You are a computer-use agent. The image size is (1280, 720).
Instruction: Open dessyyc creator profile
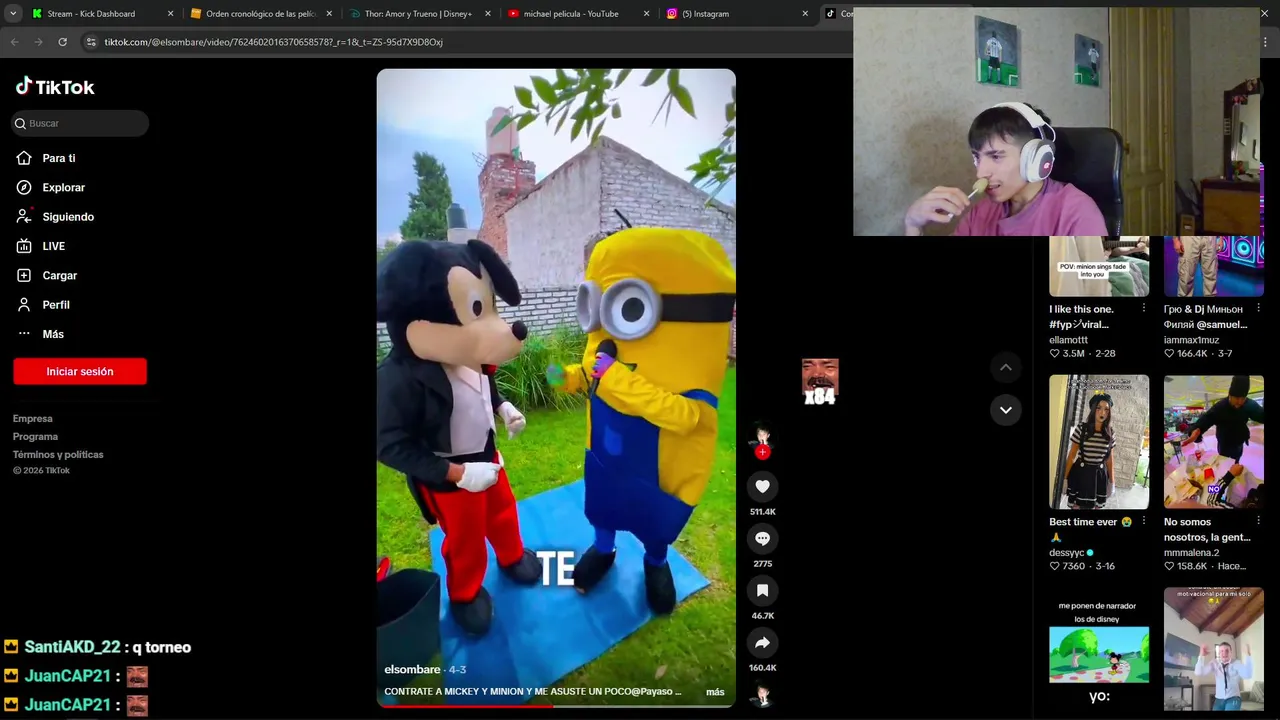1067,553
